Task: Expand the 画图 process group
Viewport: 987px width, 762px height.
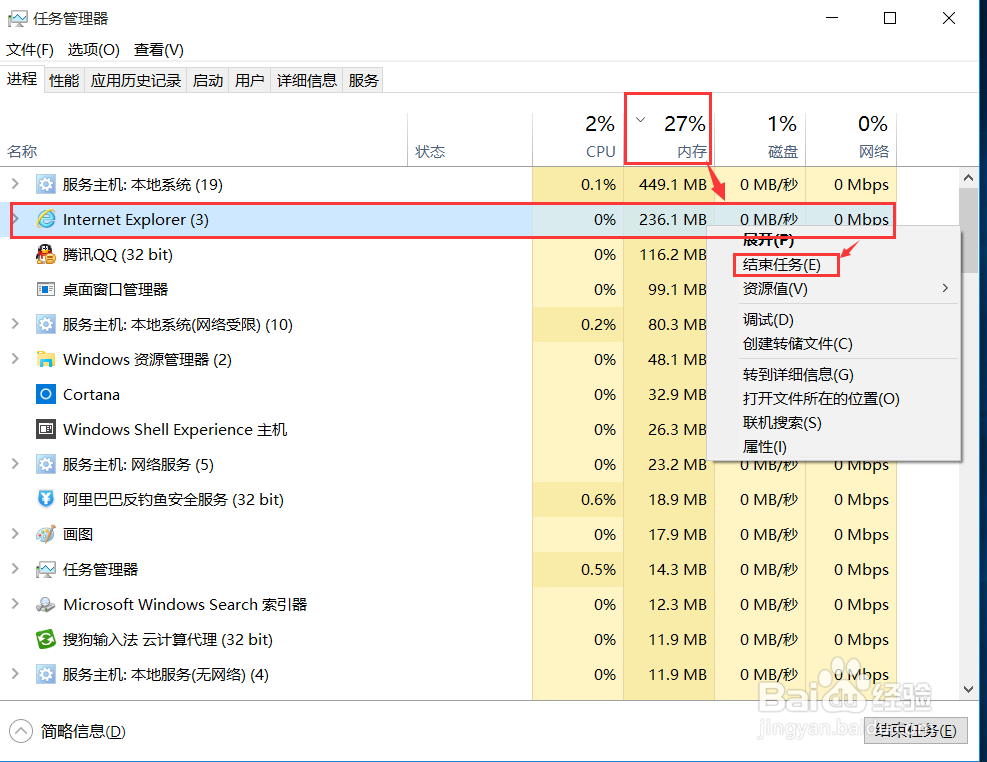Action: pos(15,534)
